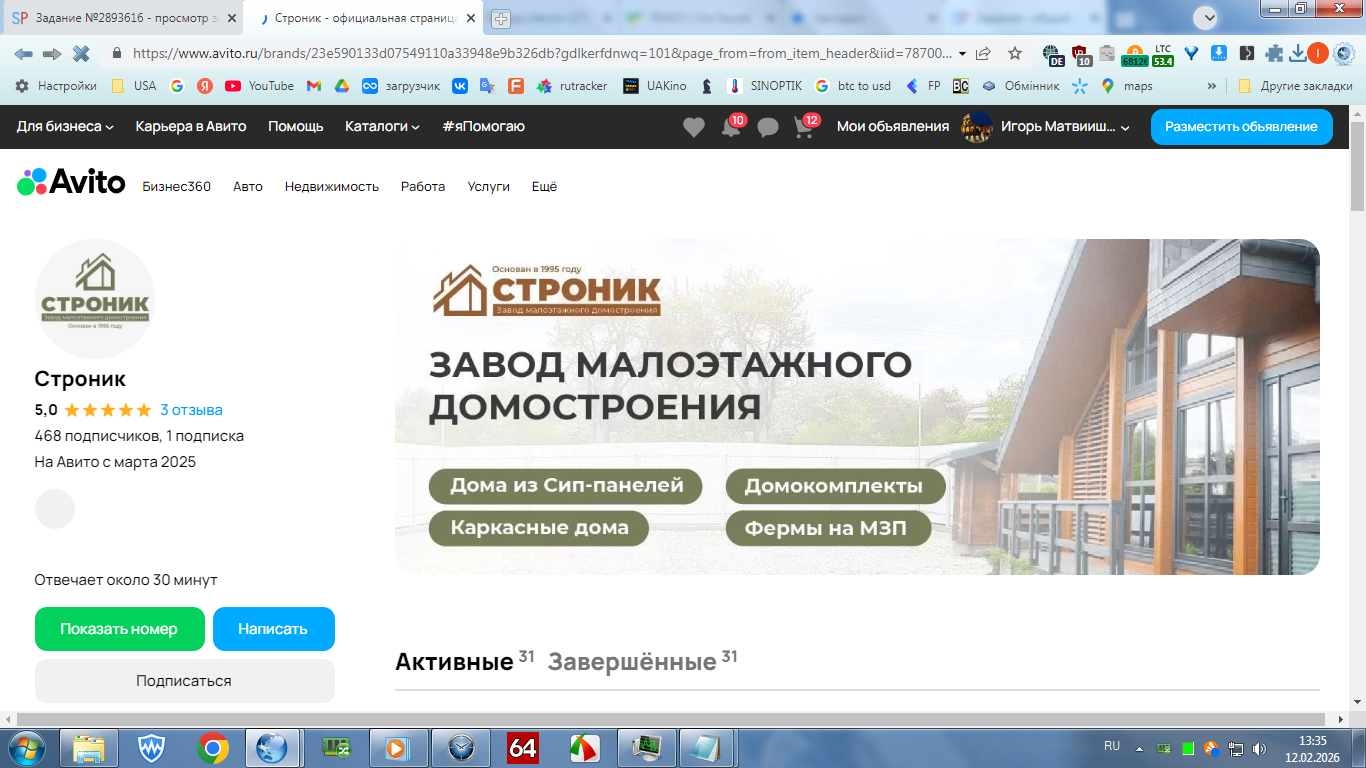The height and width of the screenshot is (768, 1366).
Task: Open rutracker bookmark
Action: 572,86
